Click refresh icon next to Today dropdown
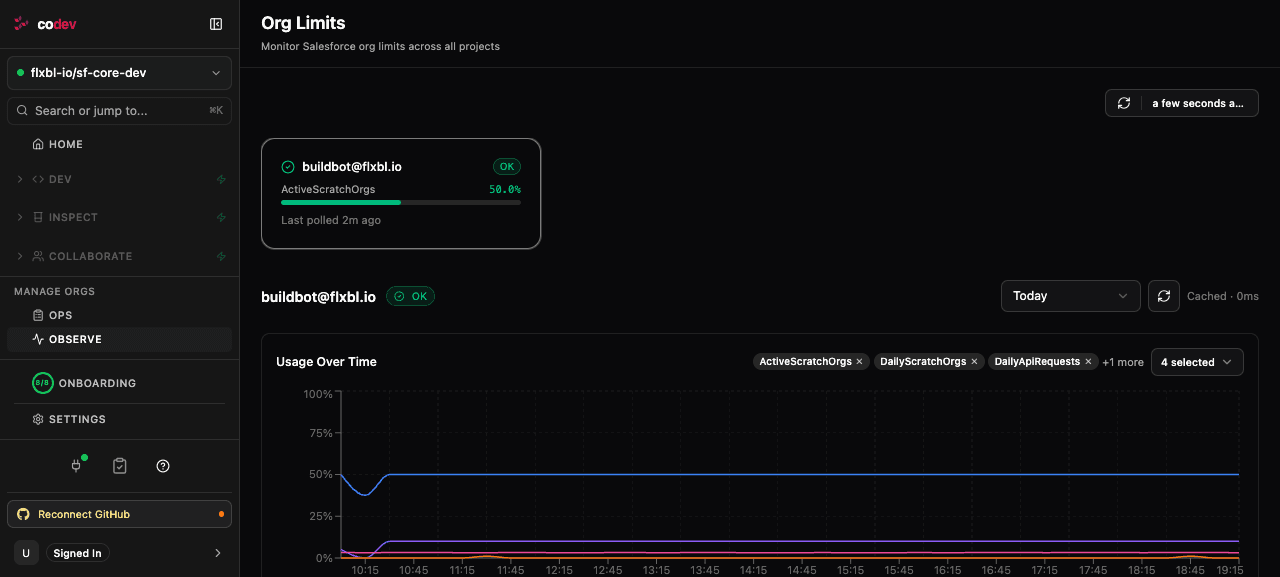The width and height of the screenshot is (1280, 577). point(1163,296)
